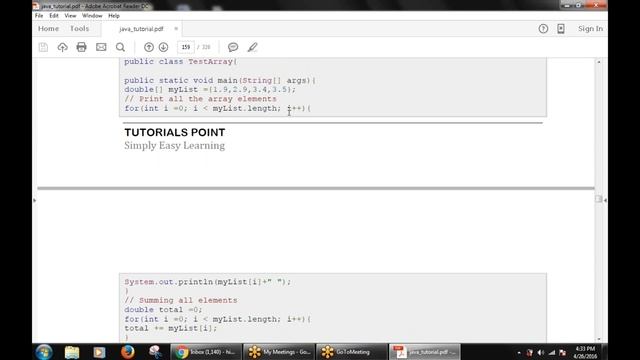Click the "public class TestArray" code line
Screen dimensions: 640x360
tap(180, 62)
